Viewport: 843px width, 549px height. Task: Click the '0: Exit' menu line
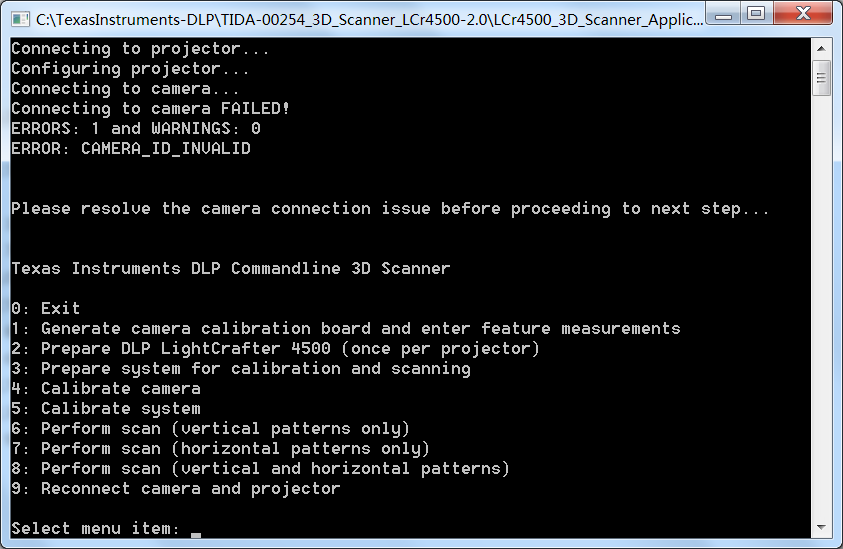tap(46, 308)
